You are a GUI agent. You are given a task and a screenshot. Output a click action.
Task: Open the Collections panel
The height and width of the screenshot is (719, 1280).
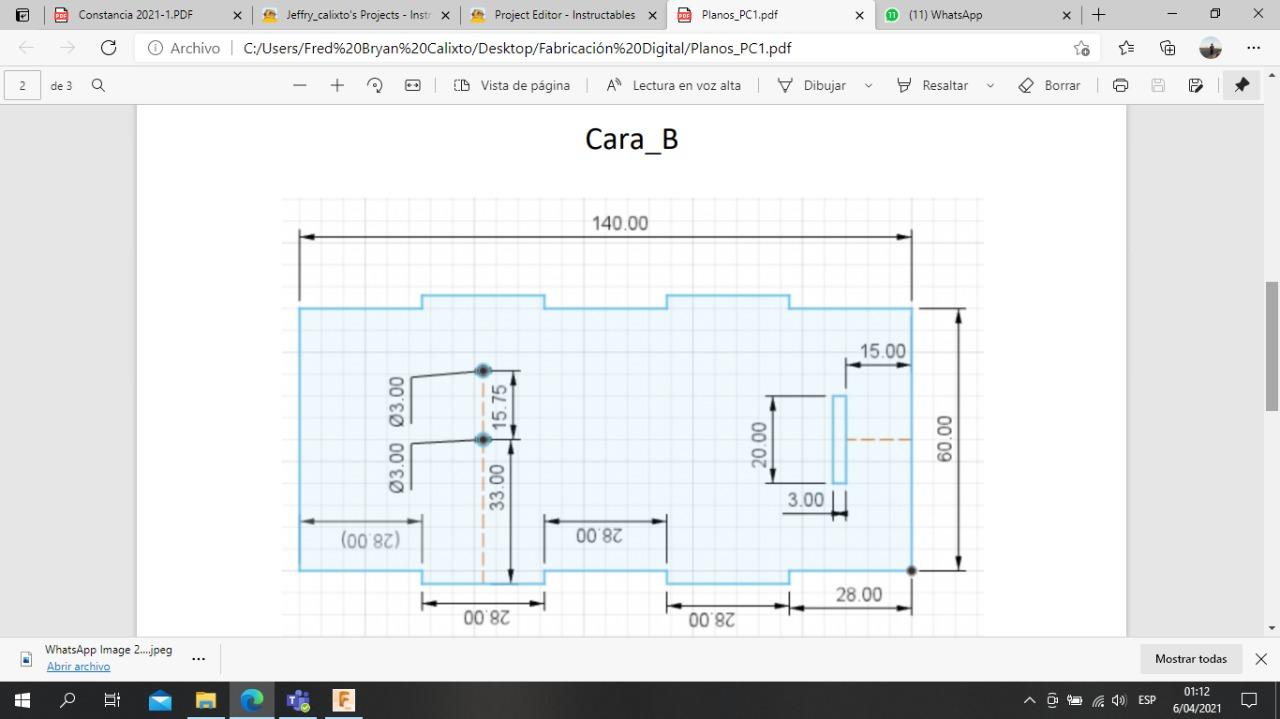(x=1167, y=48)
